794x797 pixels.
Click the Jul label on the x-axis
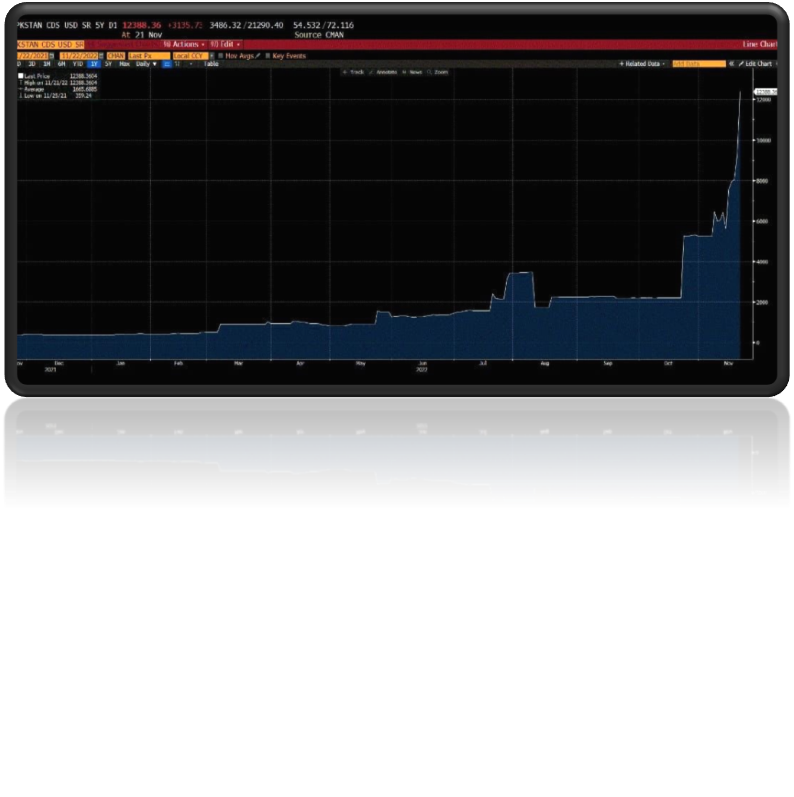pos(483,363)
